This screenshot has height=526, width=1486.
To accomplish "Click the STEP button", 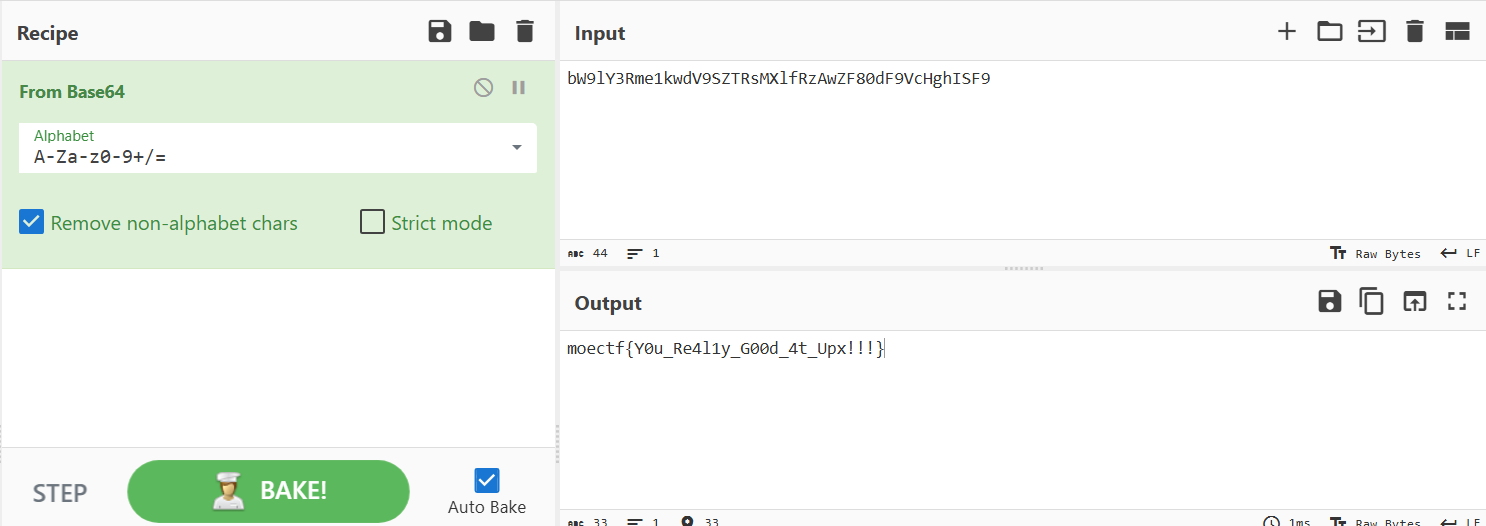I will (60, 492).
